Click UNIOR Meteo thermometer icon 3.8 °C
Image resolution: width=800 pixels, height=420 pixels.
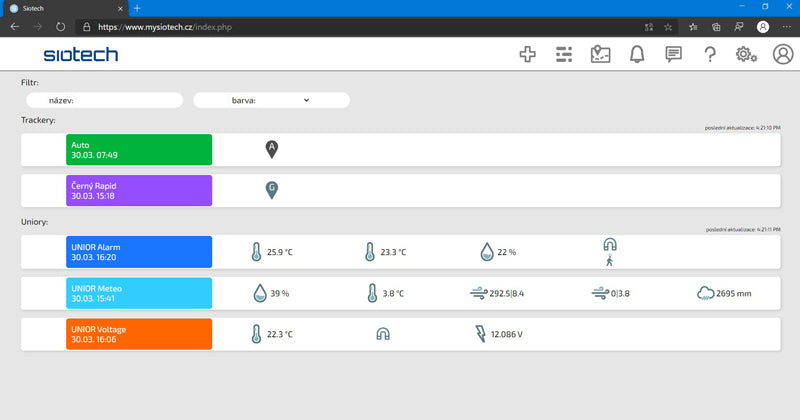[x=372, y=293]
